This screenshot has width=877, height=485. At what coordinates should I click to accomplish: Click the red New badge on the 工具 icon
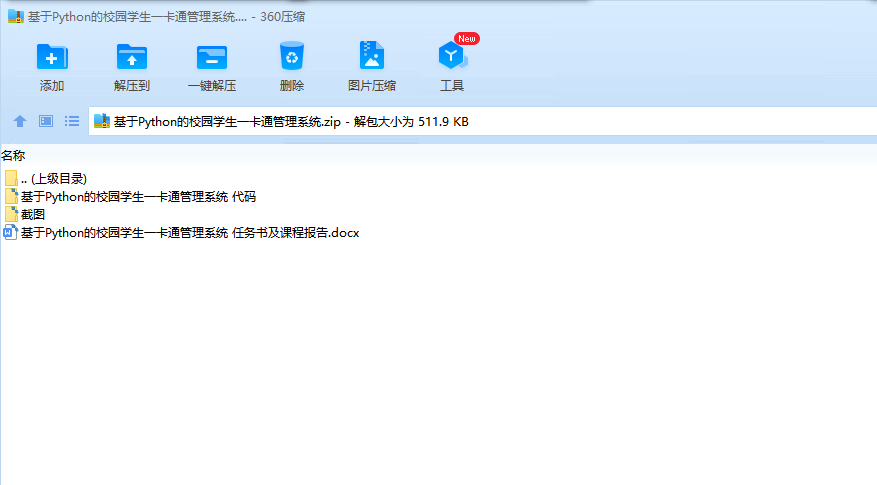(467, 39)
